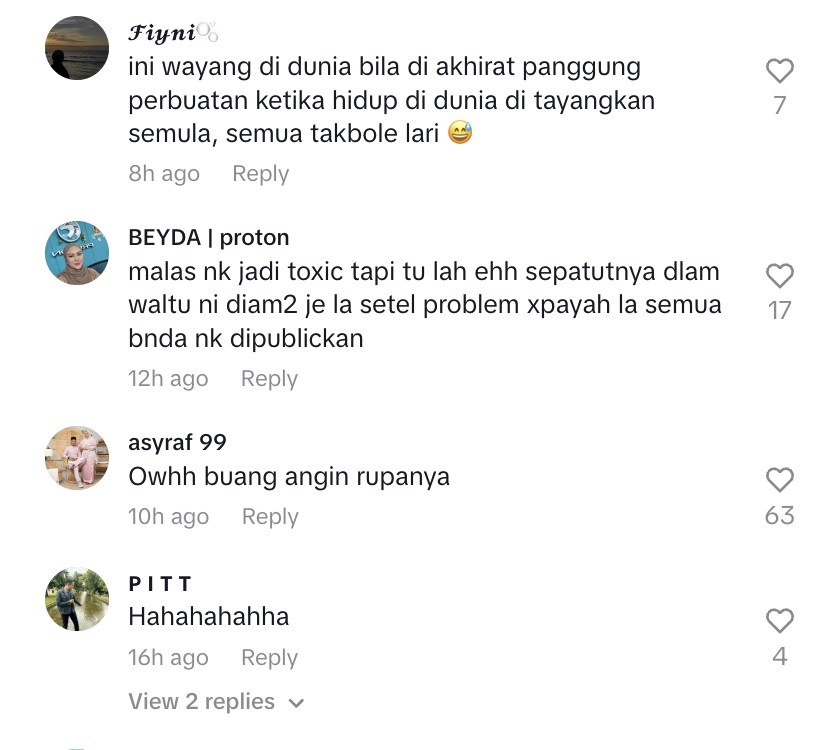
Task: Open P I T T username link
Action: [x=160, y=583]
